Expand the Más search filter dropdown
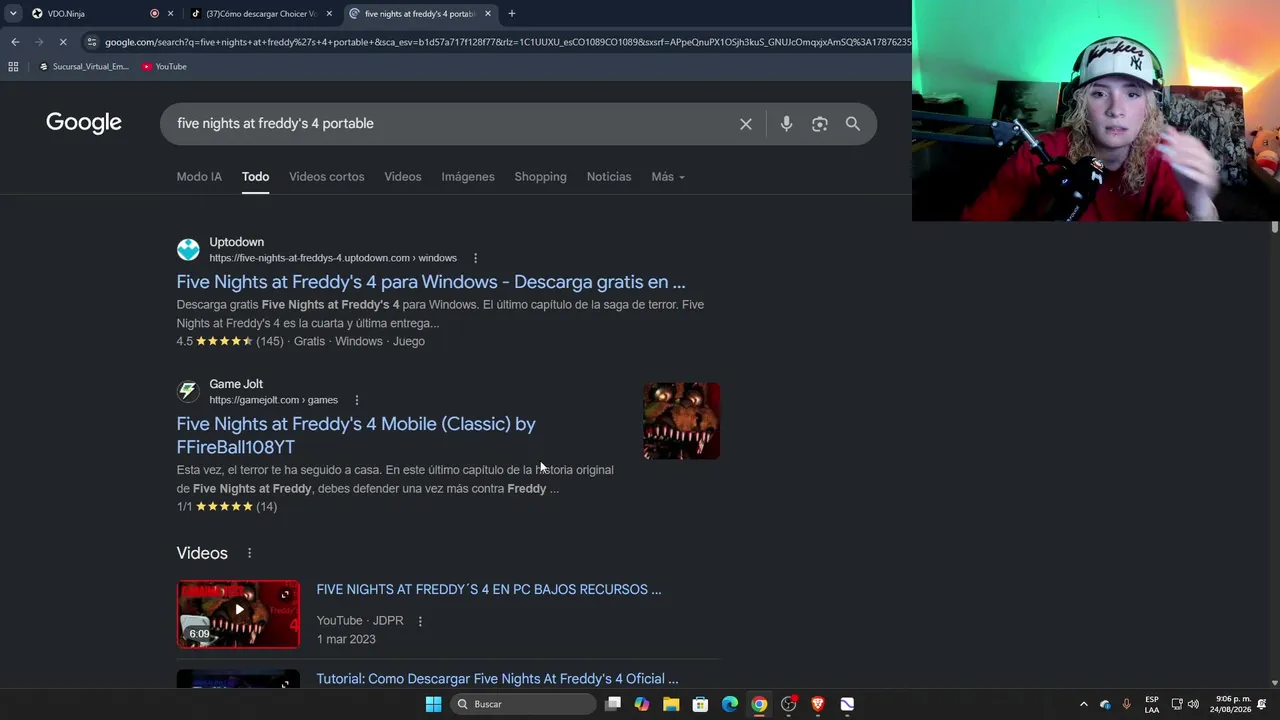The image size is (1280, 720). pyautogui.click(x=668, y=177)
